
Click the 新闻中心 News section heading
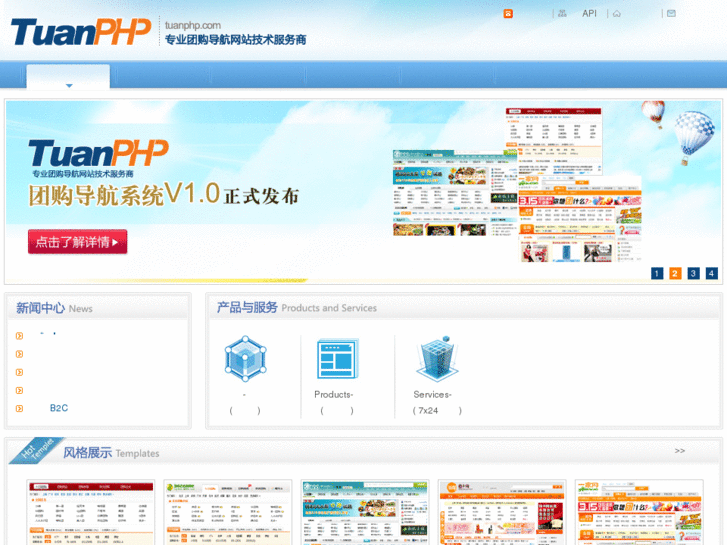pyautogui.click(x=54, y=308)
